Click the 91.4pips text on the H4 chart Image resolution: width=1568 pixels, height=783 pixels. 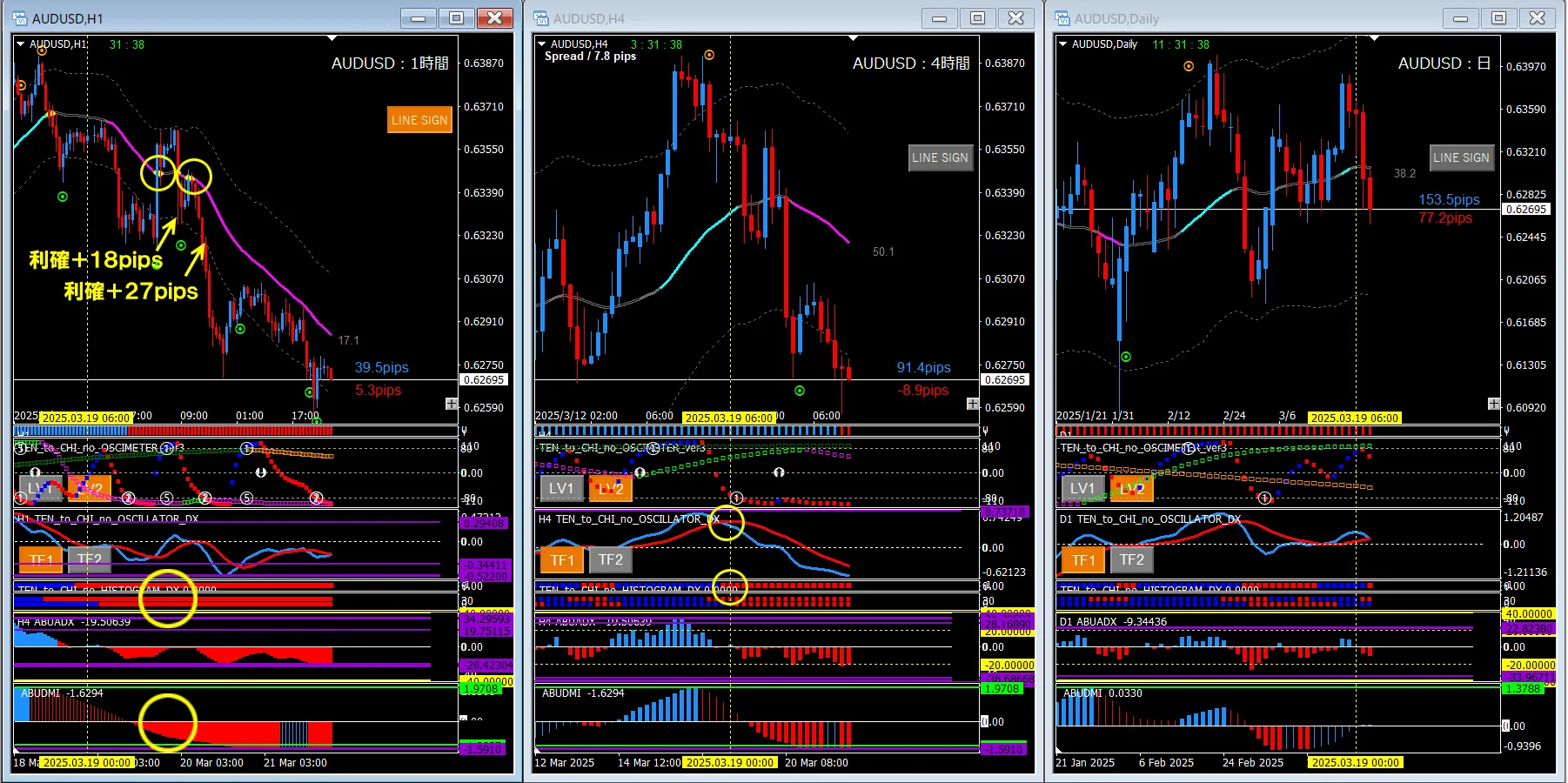point(923,367)
